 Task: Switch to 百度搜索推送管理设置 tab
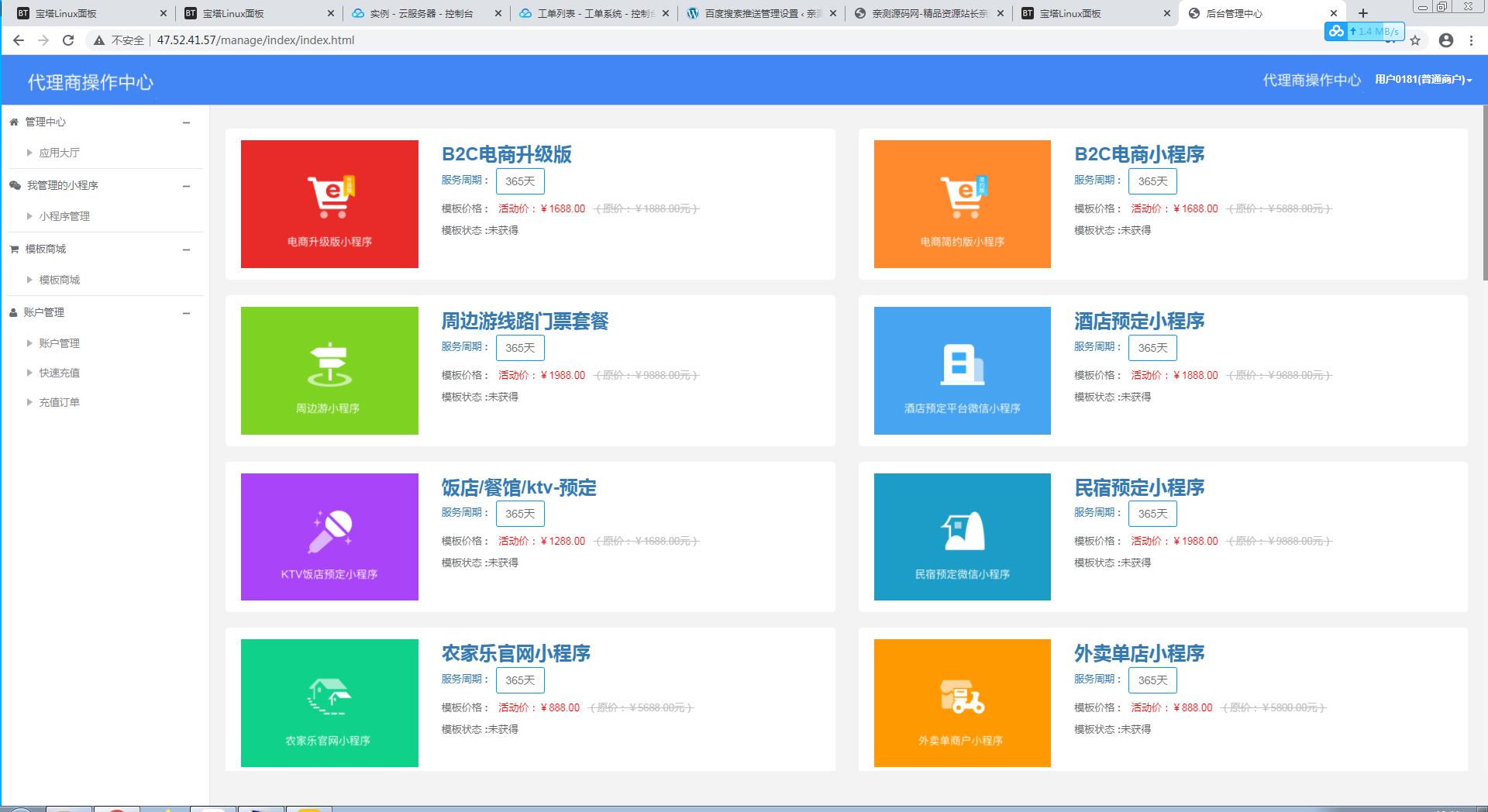759,13
